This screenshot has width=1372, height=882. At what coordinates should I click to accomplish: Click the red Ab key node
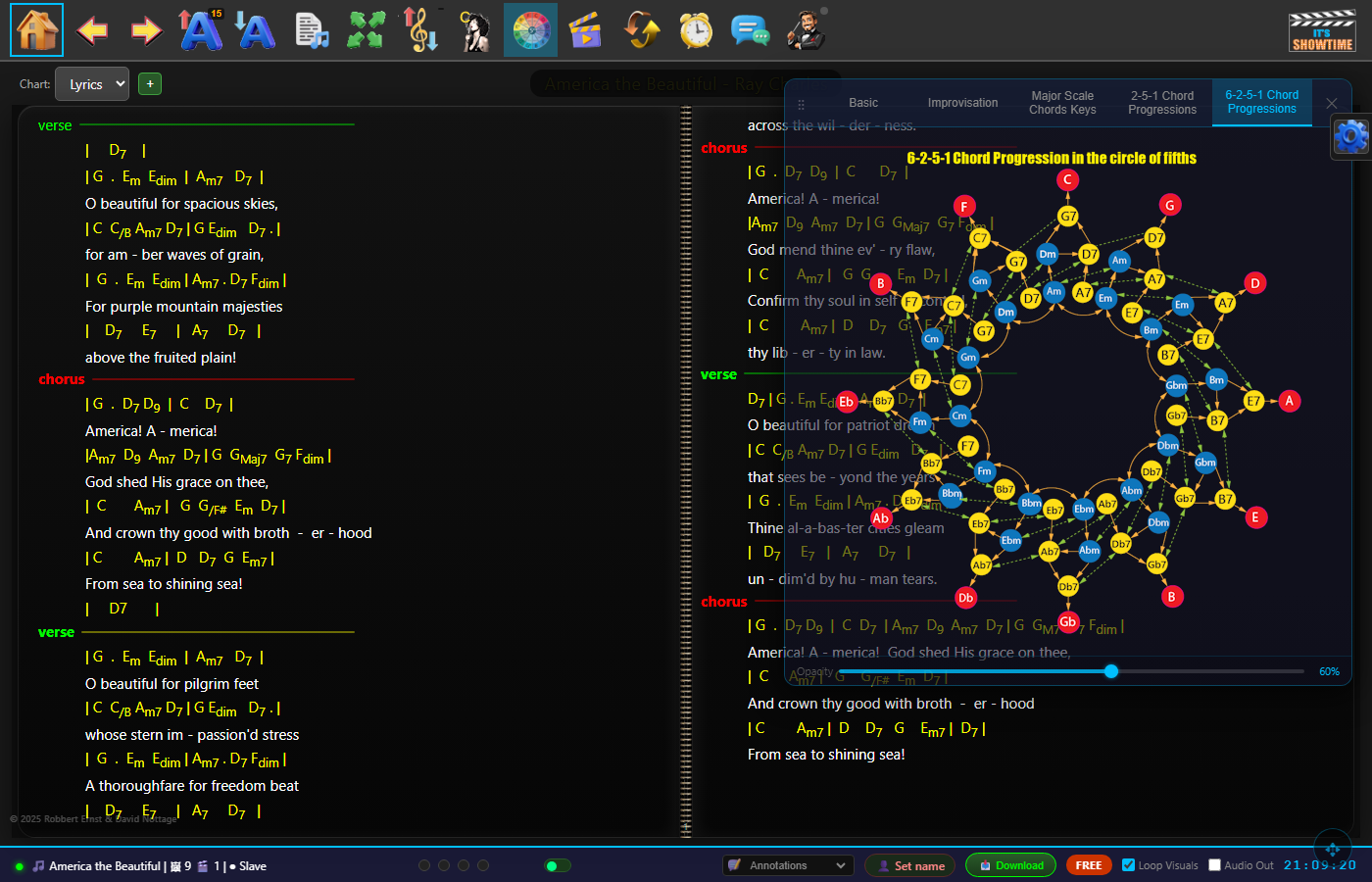click(881, 517)
